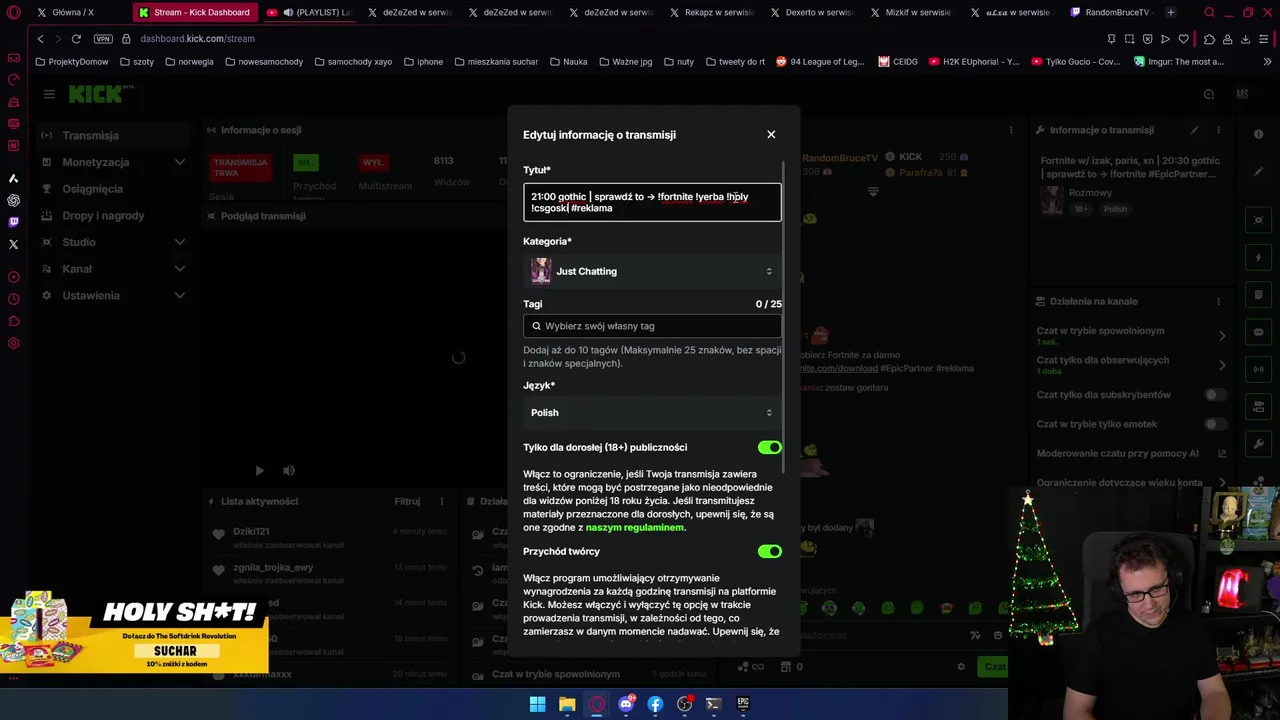Open AI chat moderation external link icon
This screenshot has height=720, width=1280.
(x=1222, y=453)
